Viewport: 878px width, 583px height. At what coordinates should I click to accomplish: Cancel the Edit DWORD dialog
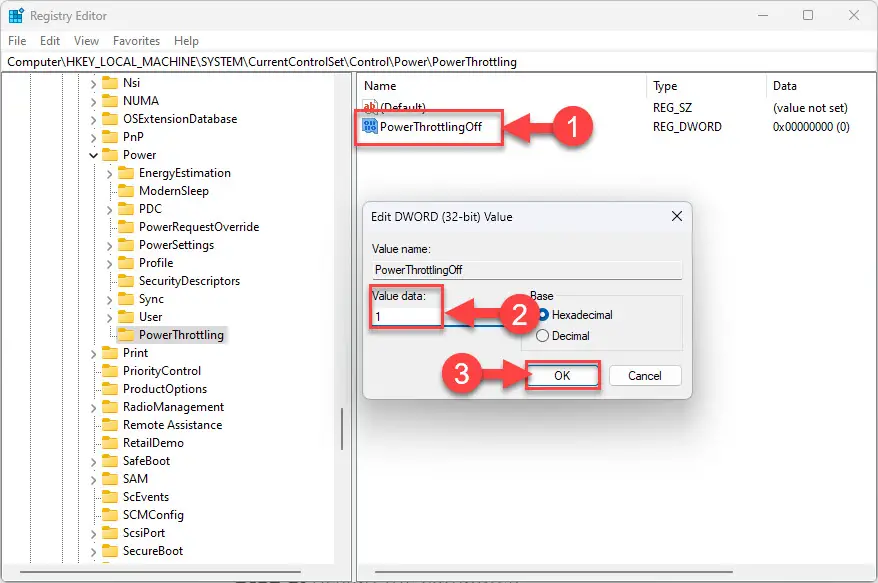pos(645,376)
